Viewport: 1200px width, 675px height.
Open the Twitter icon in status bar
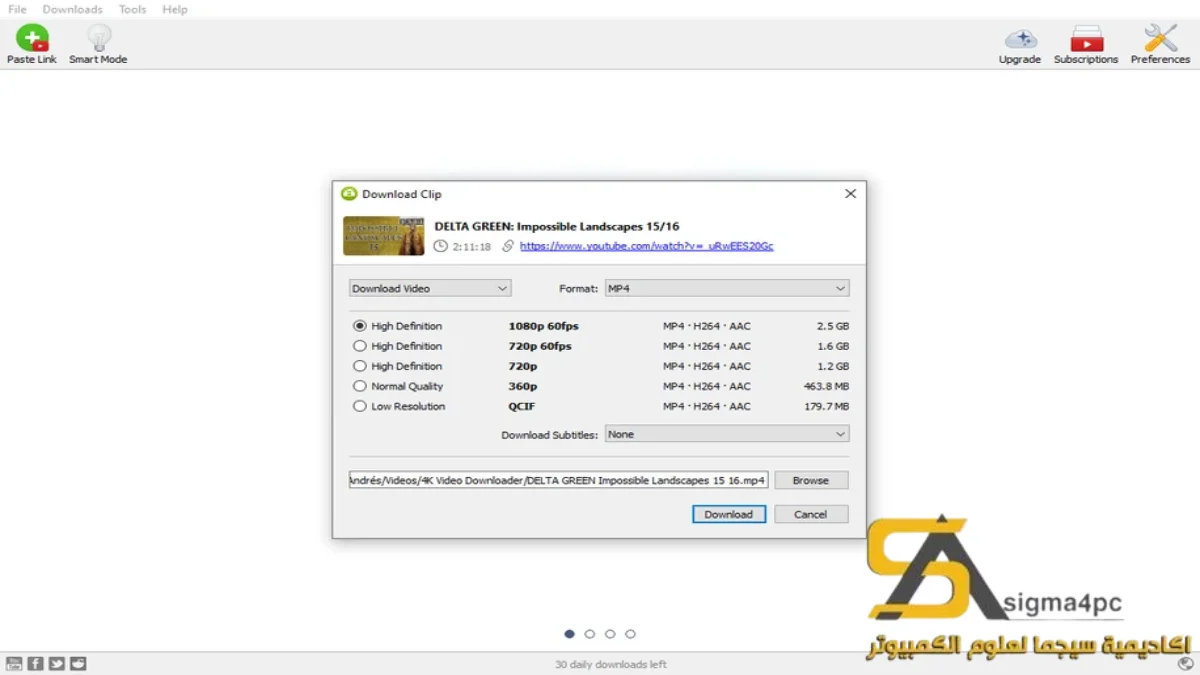click(x=56, y=663)
